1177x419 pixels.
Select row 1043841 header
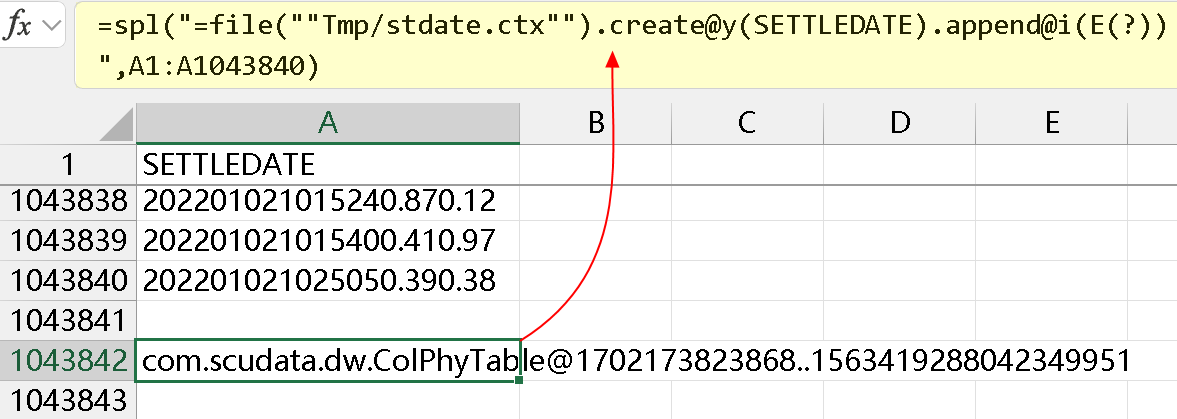[67, 320]
